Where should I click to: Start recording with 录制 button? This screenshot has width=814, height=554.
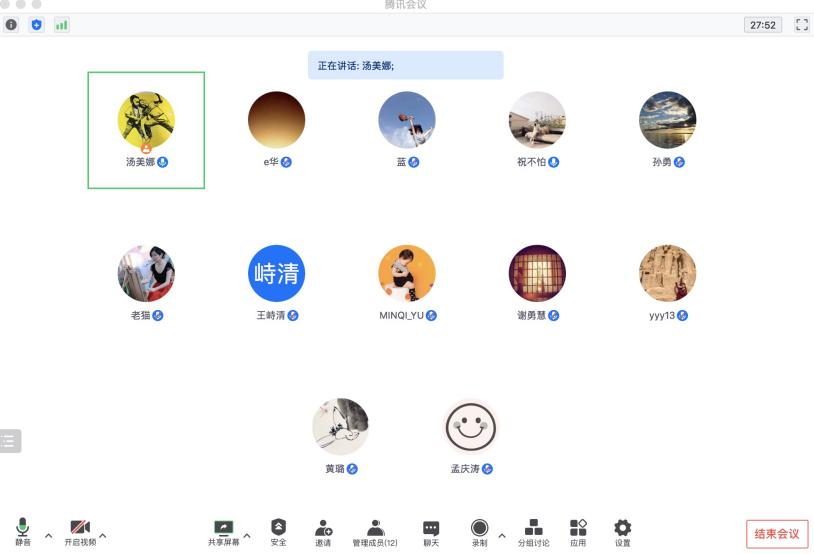pyautogui.click(x=479, y=531)
